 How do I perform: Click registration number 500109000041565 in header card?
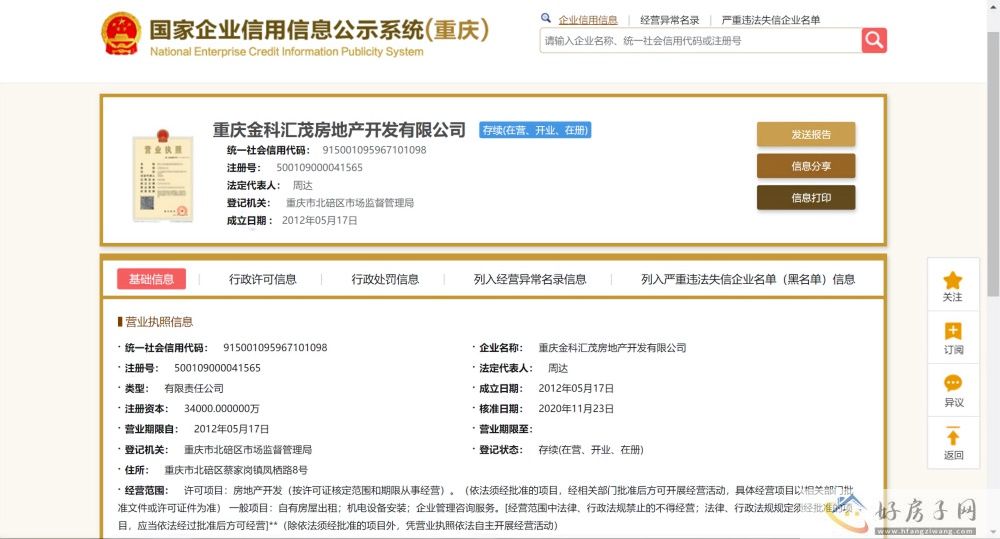[320, 168]
